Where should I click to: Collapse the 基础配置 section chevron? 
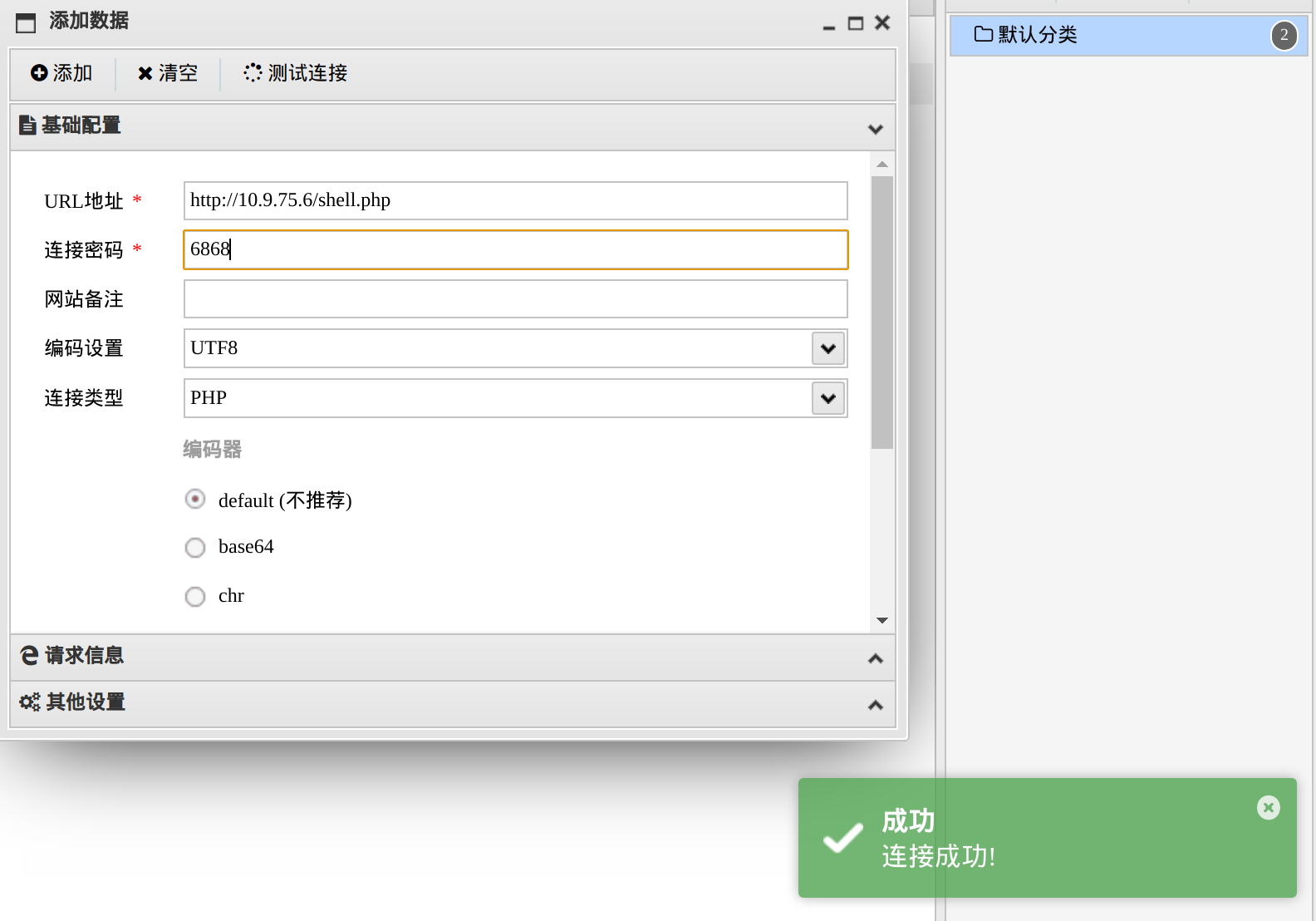click(875, 129)
